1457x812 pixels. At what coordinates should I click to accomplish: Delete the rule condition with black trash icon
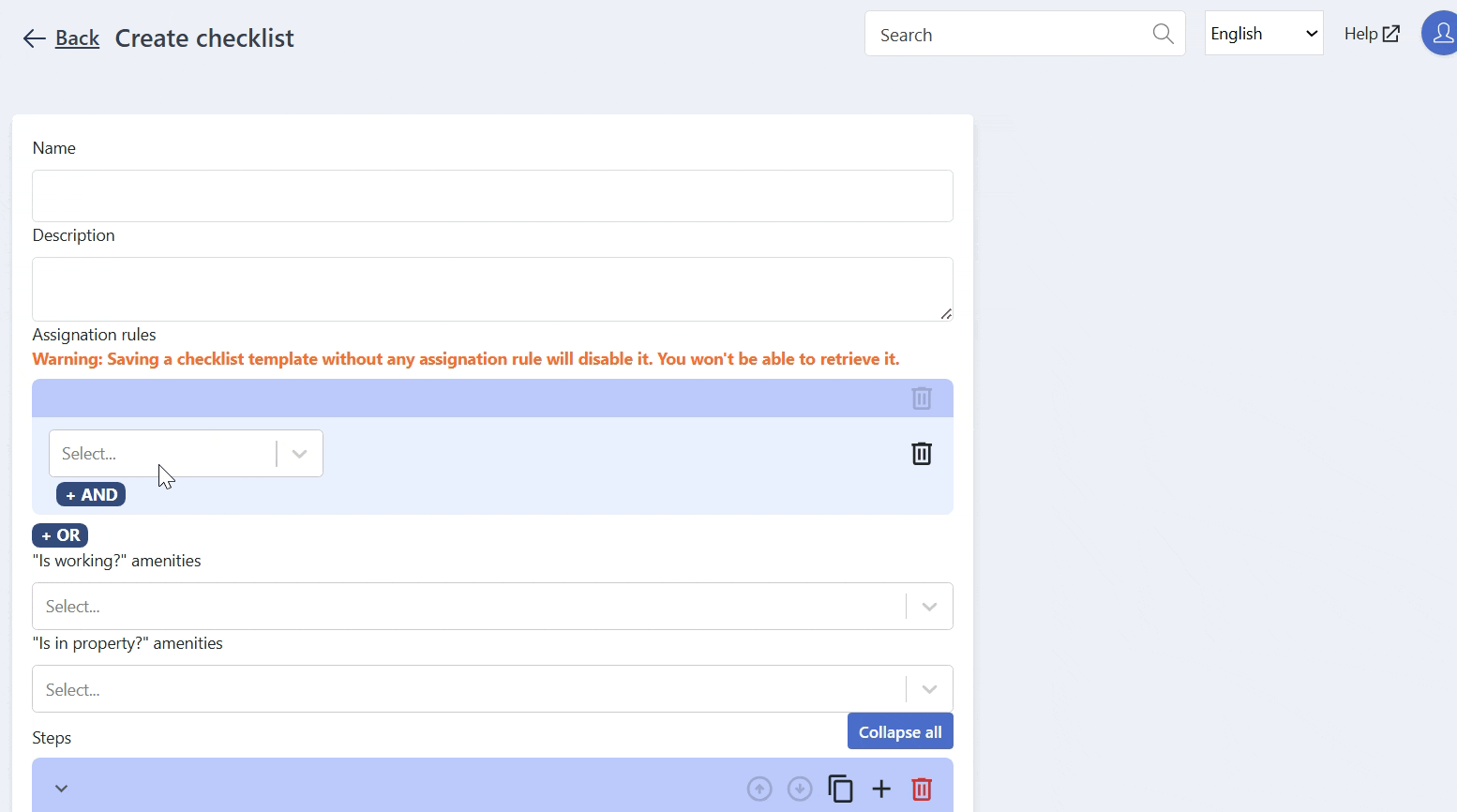922,454
